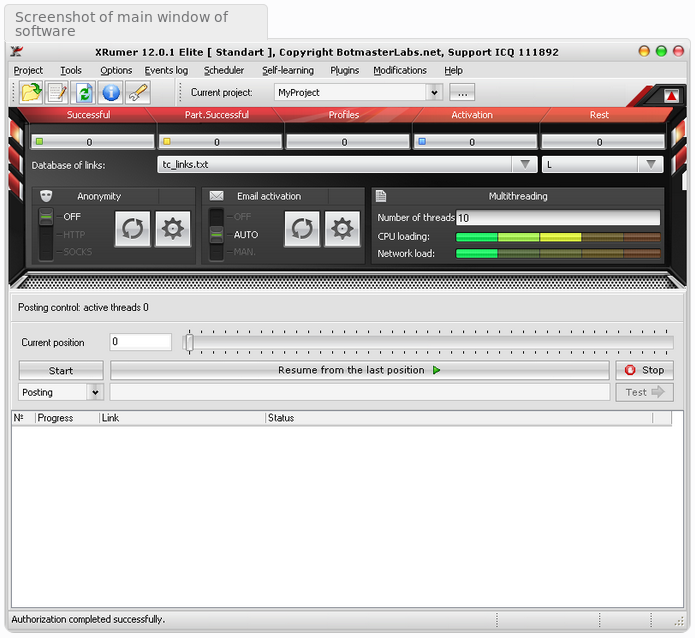Click Anonymity refresh arrows button
The height and width of the screenshot is (638, 695).
tap(133, 229)
